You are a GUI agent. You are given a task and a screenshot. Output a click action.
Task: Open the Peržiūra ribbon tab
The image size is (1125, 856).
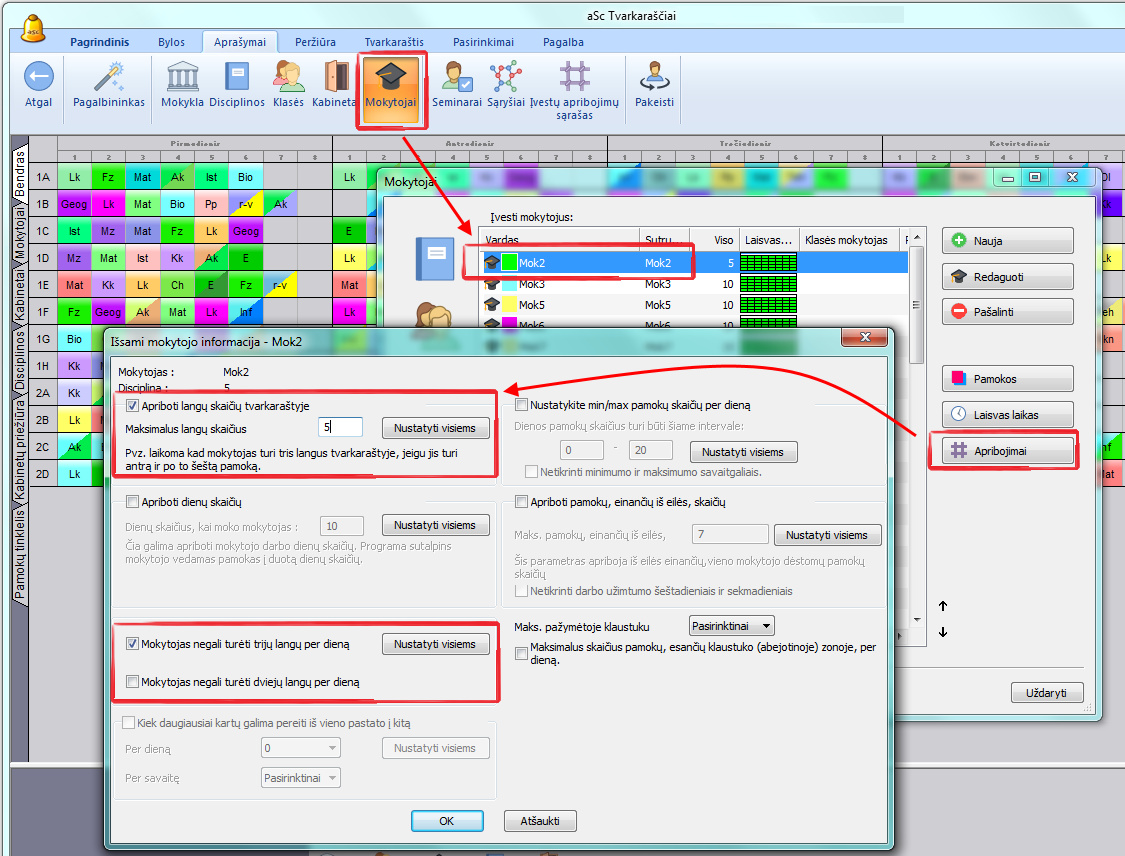315,42
